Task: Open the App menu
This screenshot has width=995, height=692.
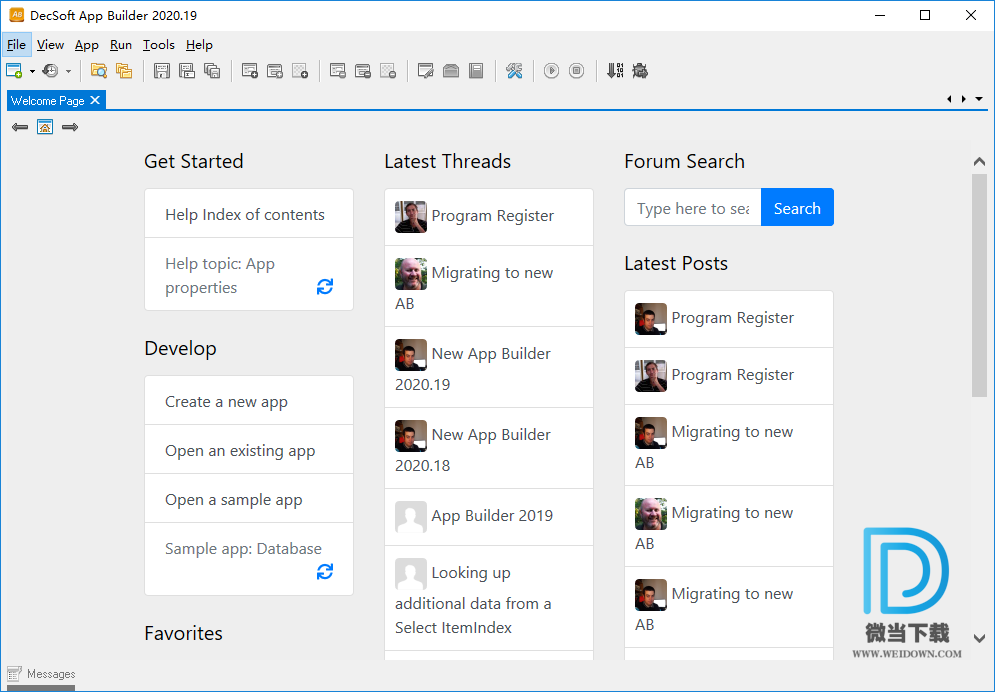Action: click(x=86, y=45)
